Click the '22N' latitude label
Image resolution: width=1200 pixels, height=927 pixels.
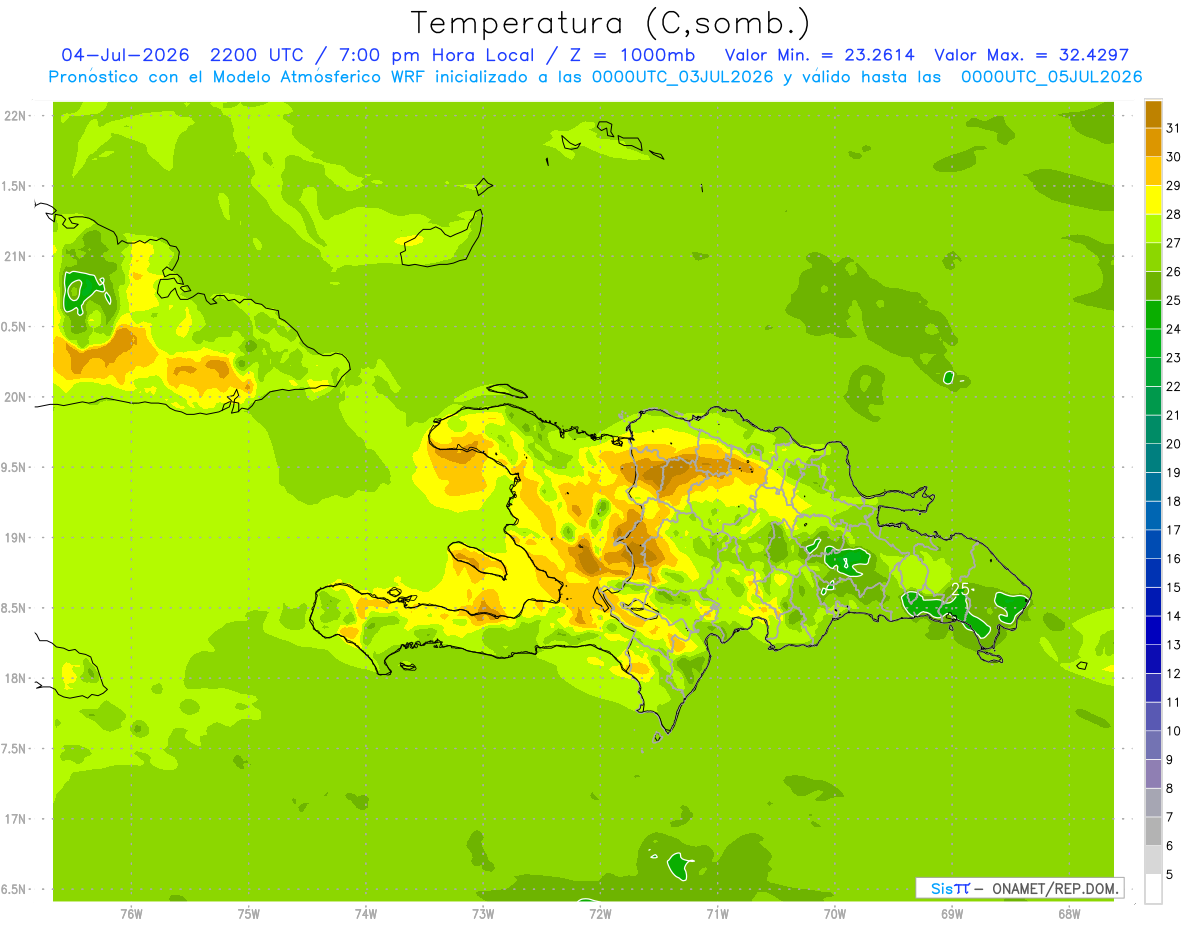(17, 116)
